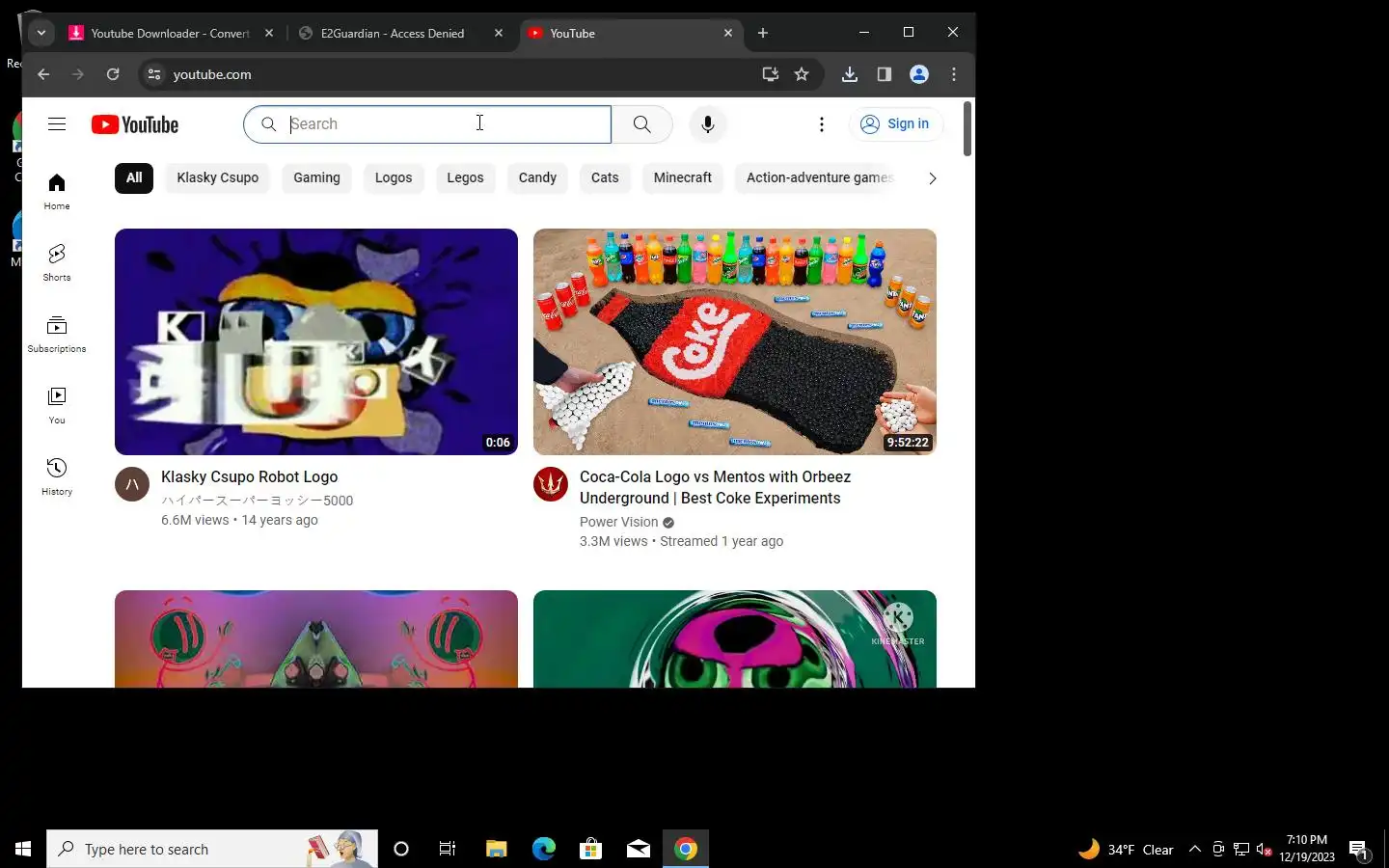Image resolution: width=1389 pixels, height=868 pixels.
Task: Click the search magnifier button
Action: [641, 124]
